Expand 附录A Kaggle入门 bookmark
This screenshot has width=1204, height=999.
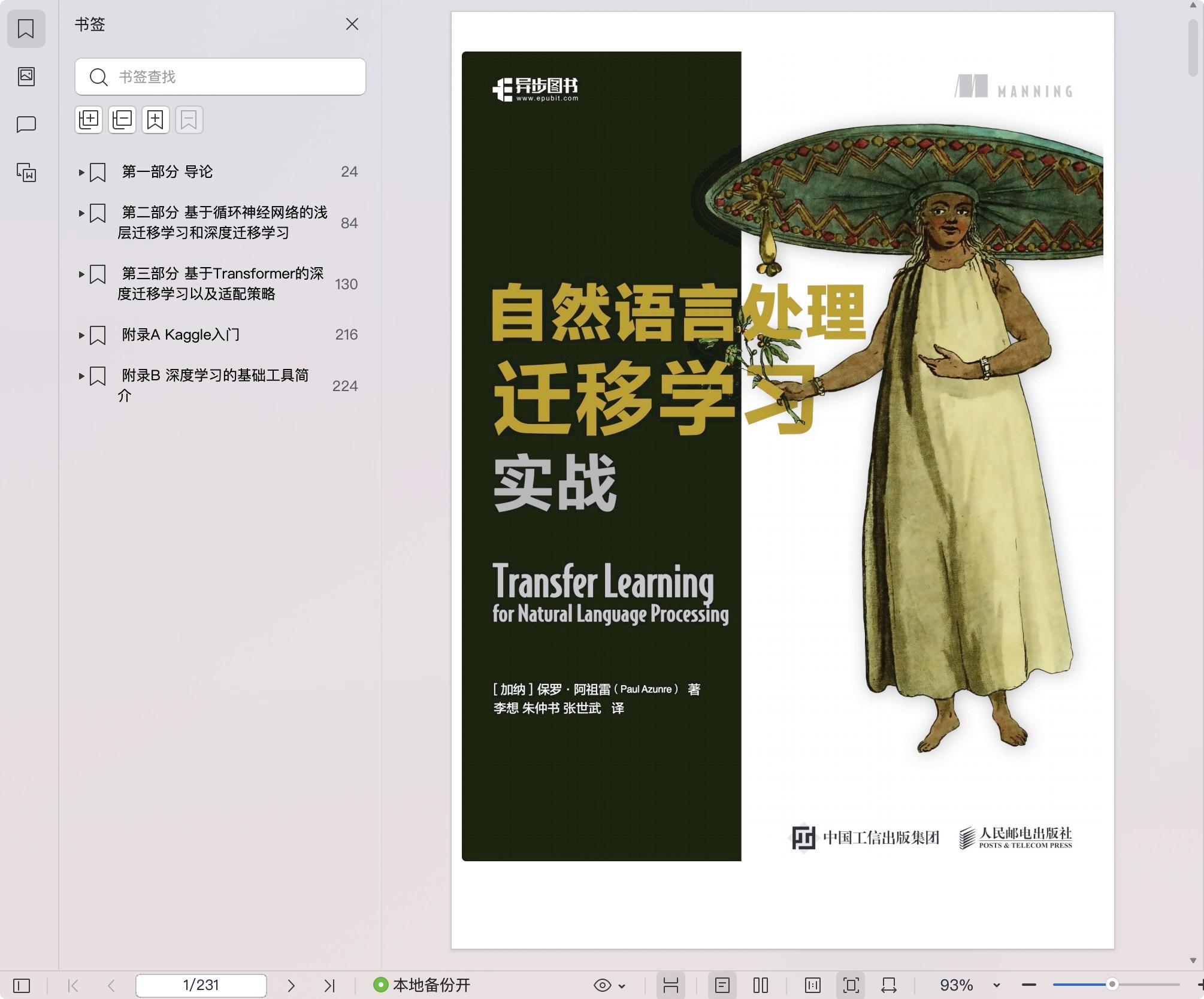[x=81, y=335]
